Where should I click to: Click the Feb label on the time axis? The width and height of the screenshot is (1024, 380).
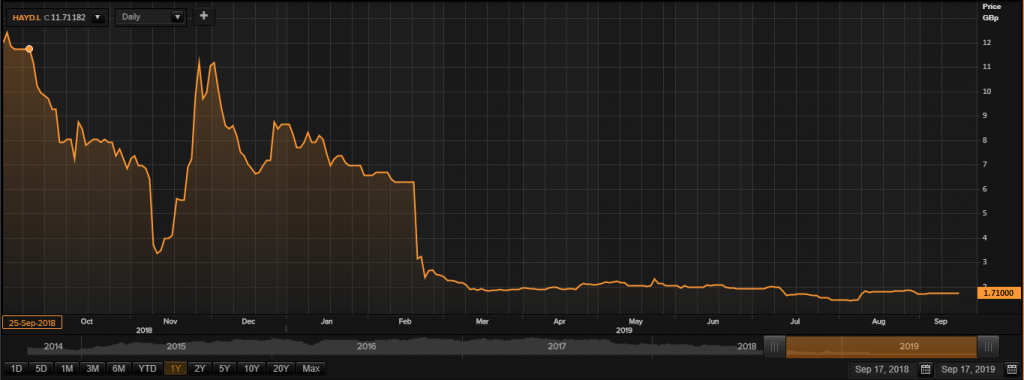click(x=406, y=321)
